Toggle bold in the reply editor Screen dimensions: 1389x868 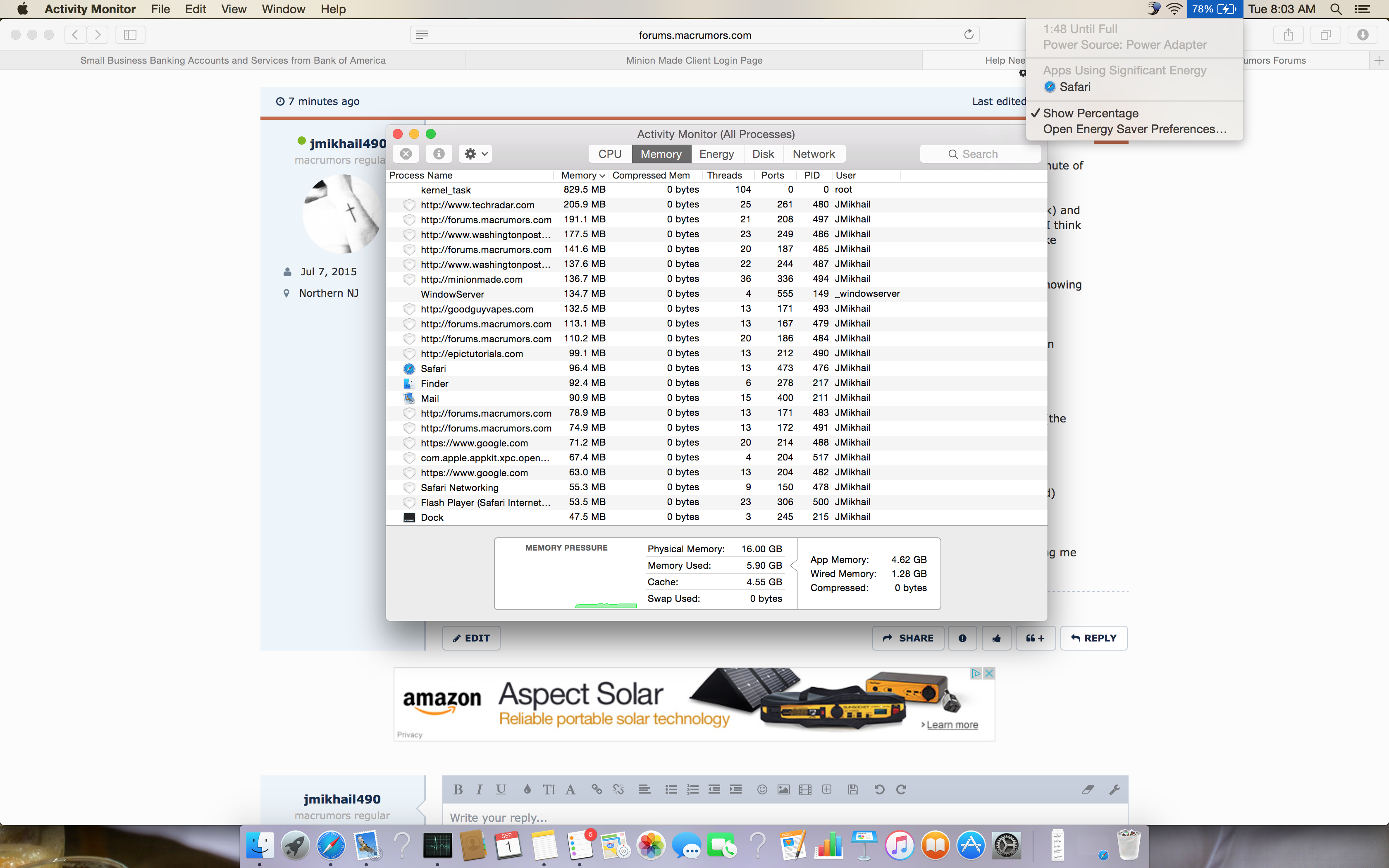458,789
